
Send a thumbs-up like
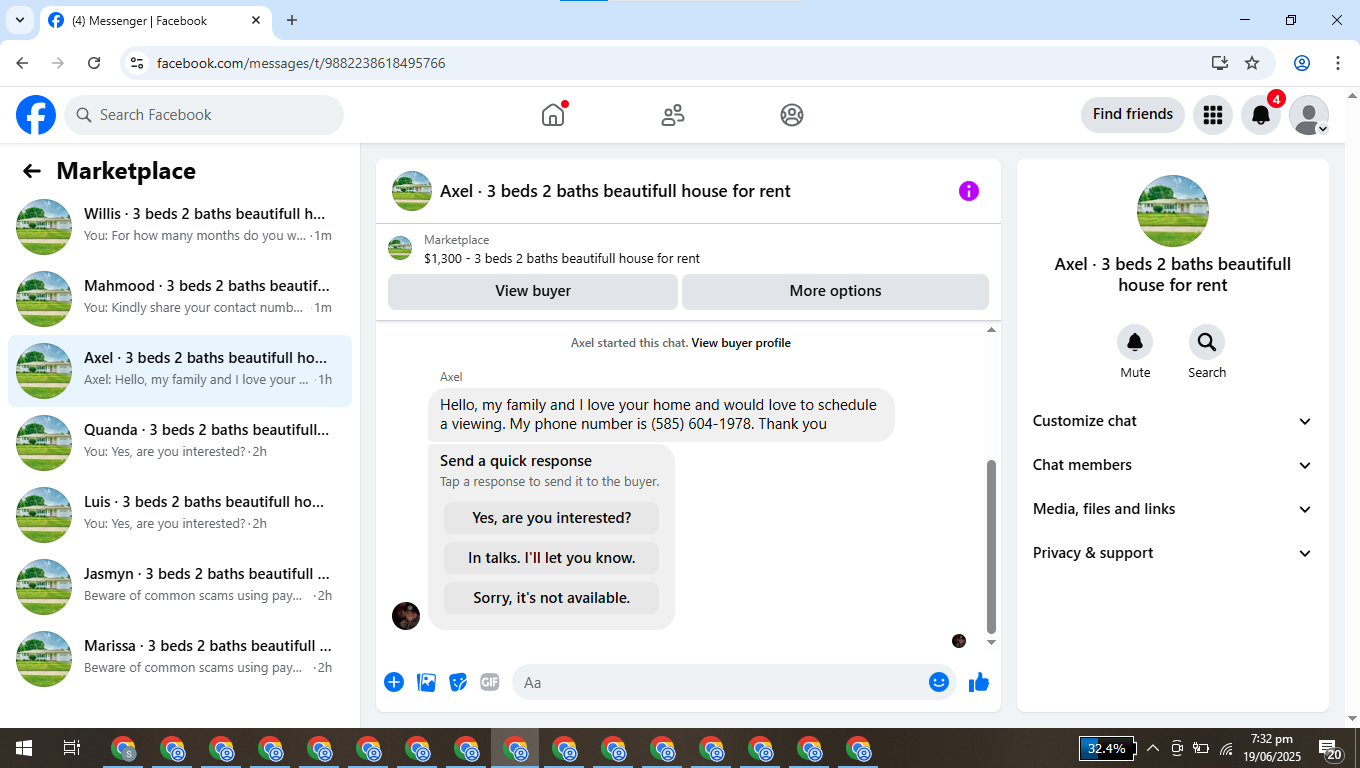click(979, 682)
